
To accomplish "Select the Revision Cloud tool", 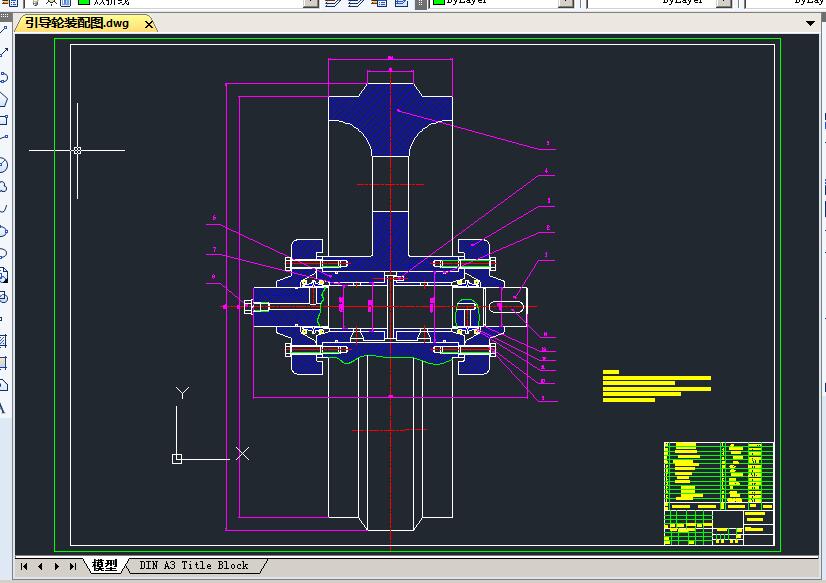I will click(x=3, y=187).
